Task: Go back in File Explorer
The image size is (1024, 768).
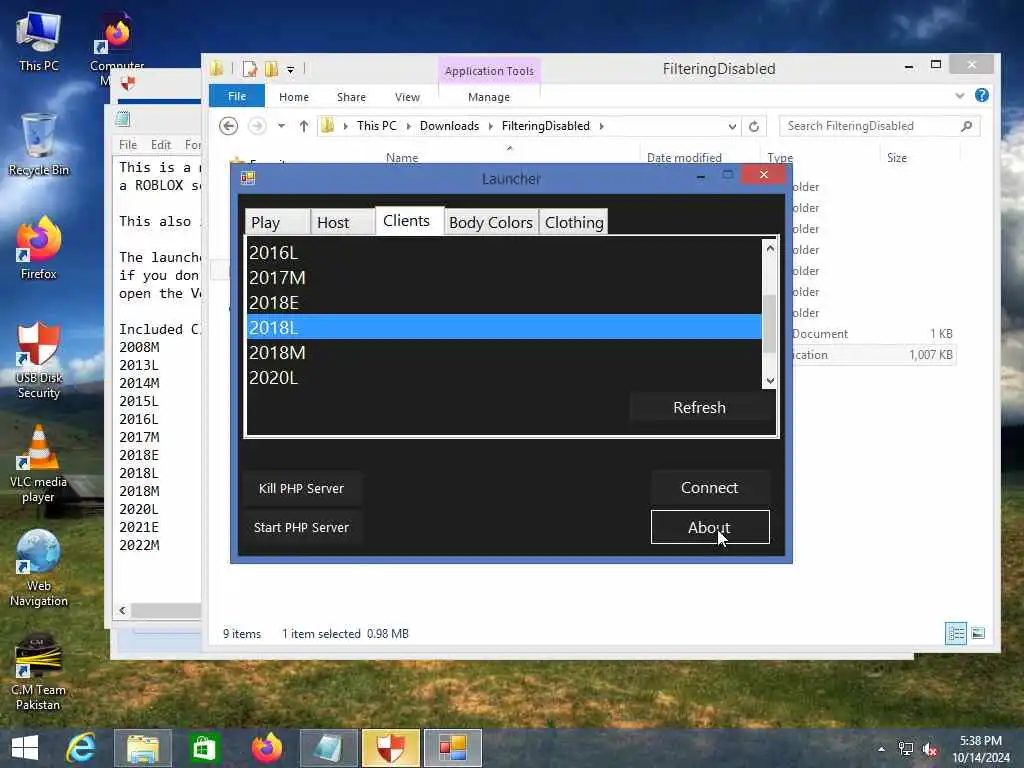Action: [228, 126]
